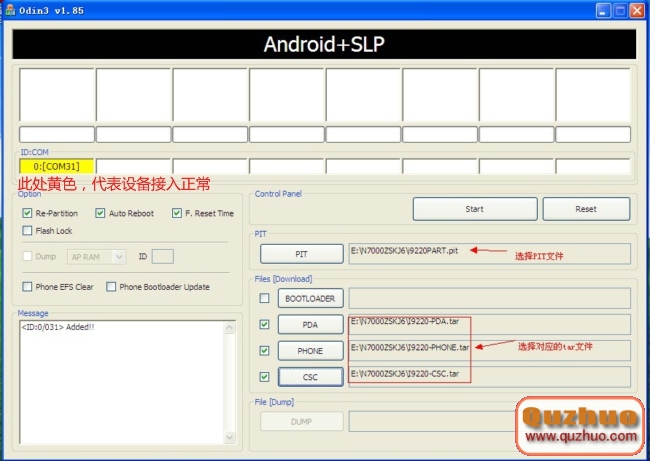Uncheck the CSC file checkbox

(264, 377)
